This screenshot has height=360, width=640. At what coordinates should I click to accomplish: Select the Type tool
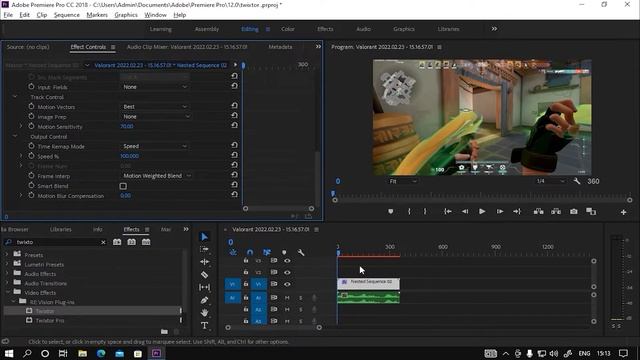pyautogui.click(x=204, y=325)
